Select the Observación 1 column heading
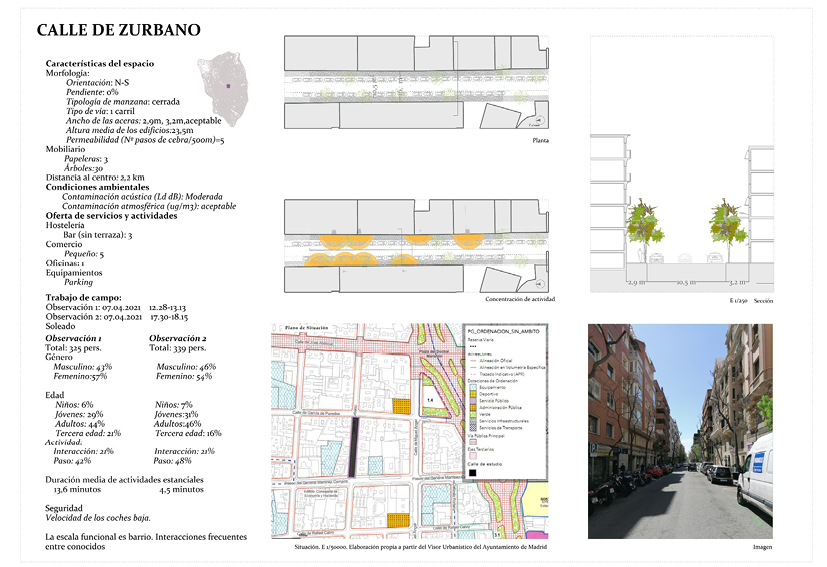 pyautogui.click(x=78, y=338)
